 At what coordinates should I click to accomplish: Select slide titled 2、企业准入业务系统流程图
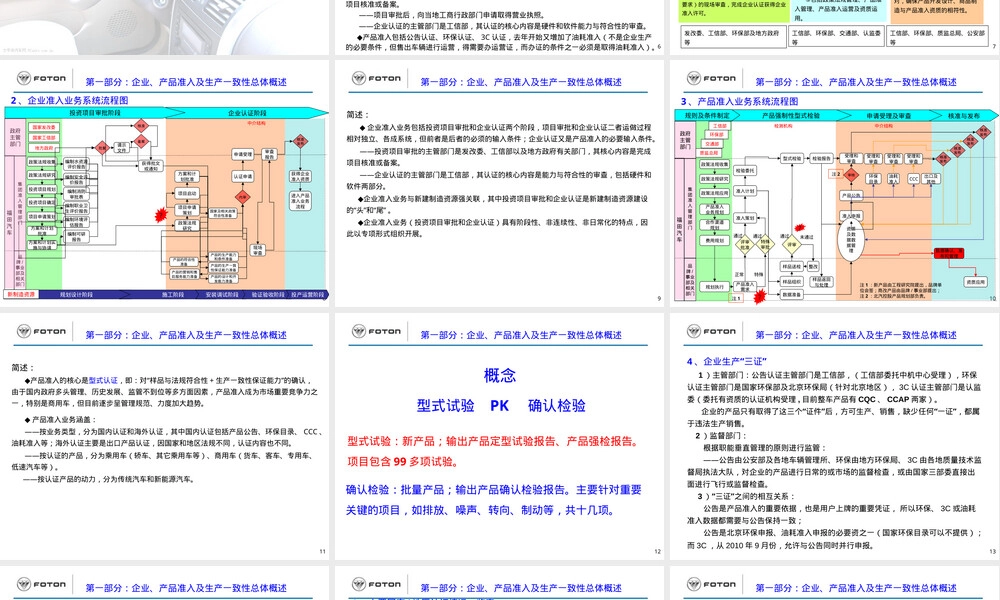tap(165, 184)
